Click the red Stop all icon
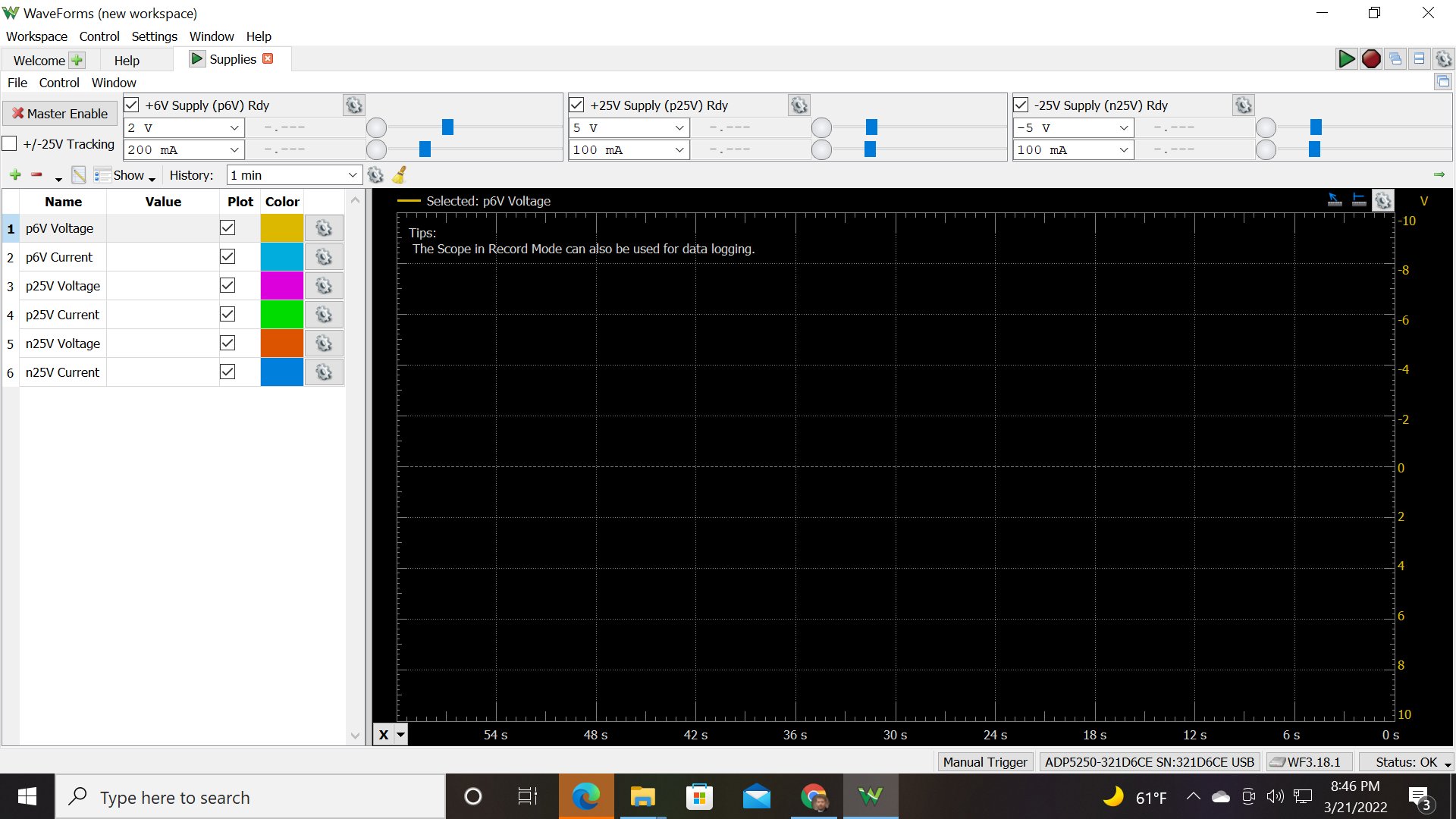 click(1370, 59)
